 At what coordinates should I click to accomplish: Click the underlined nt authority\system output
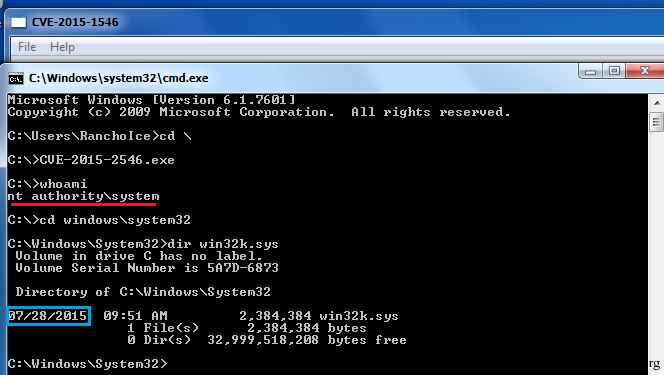click(83, 196)
